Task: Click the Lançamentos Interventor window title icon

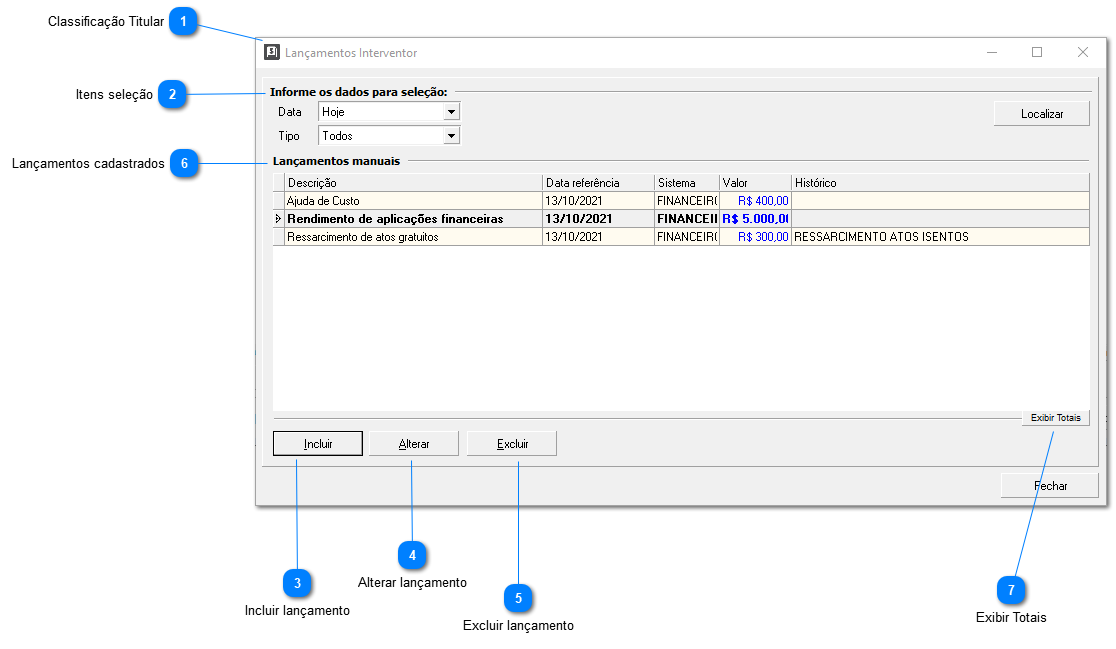Action: tap(272, 52)
